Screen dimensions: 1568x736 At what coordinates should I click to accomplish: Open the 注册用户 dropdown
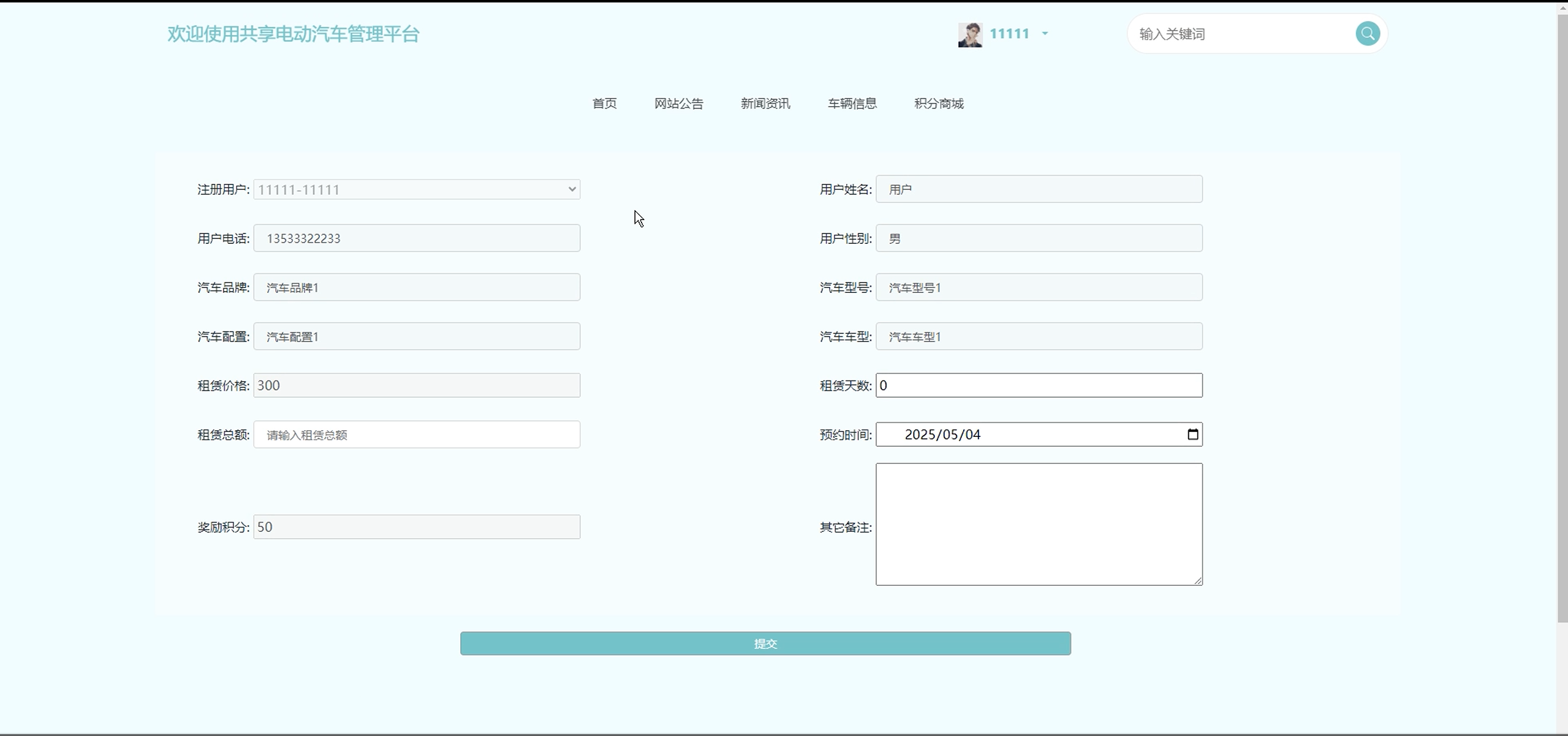point(417,189)
